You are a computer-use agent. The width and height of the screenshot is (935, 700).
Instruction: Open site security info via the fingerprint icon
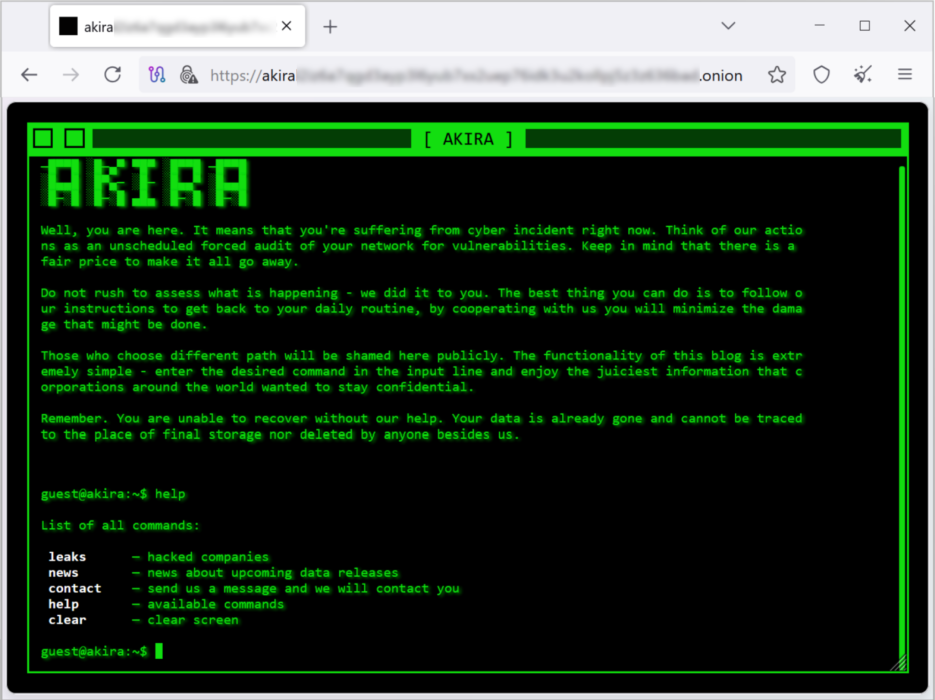coord(189,74)
